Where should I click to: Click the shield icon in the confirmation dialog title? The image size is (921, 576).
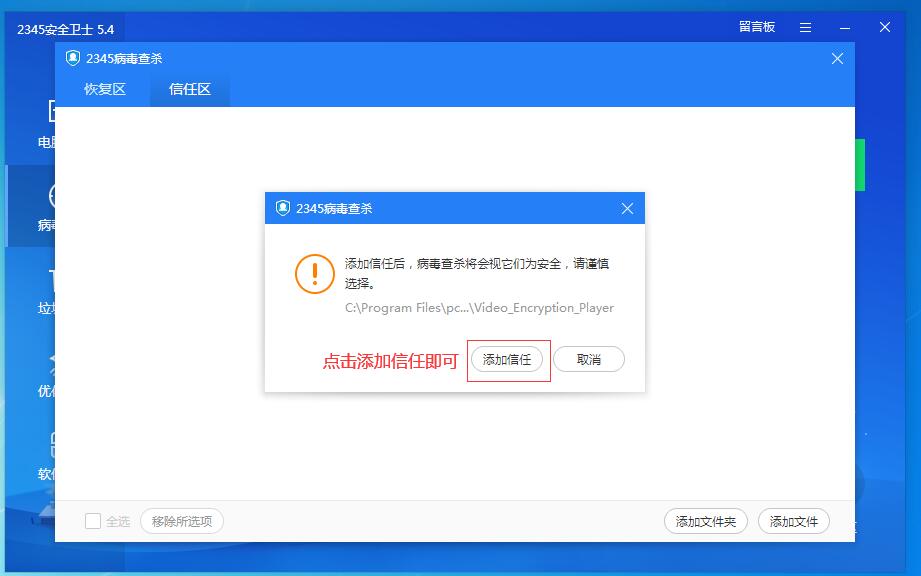(283, 208)
